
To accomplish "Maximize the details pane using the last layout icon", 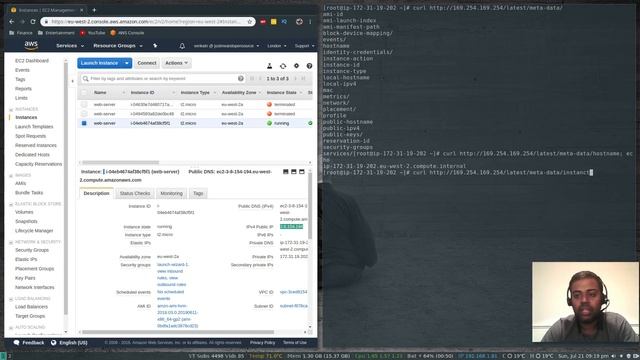I will tap(302, 172).
